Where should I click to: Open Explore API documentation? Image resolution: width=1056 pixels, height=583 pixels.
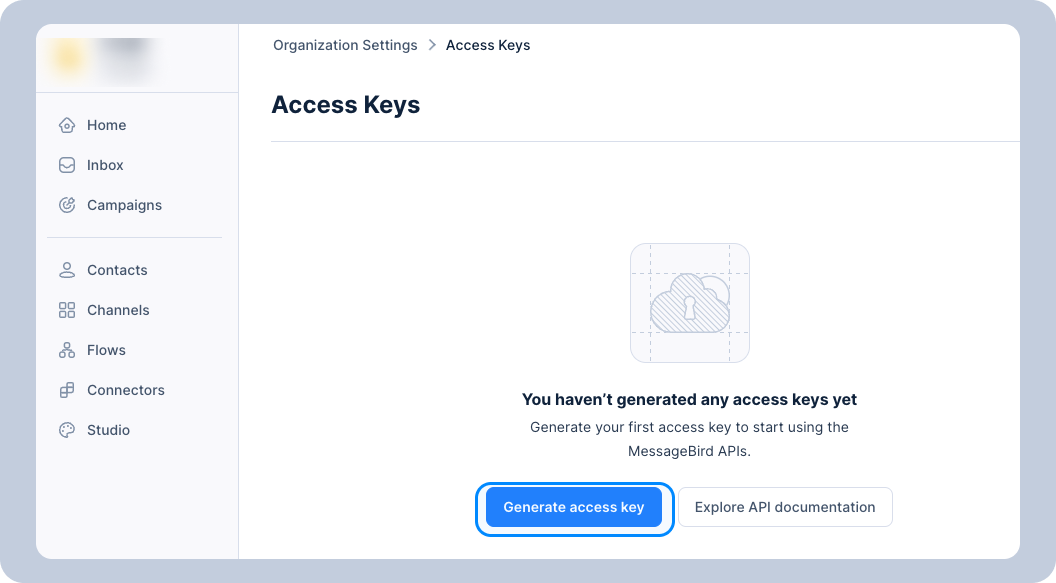785,507
